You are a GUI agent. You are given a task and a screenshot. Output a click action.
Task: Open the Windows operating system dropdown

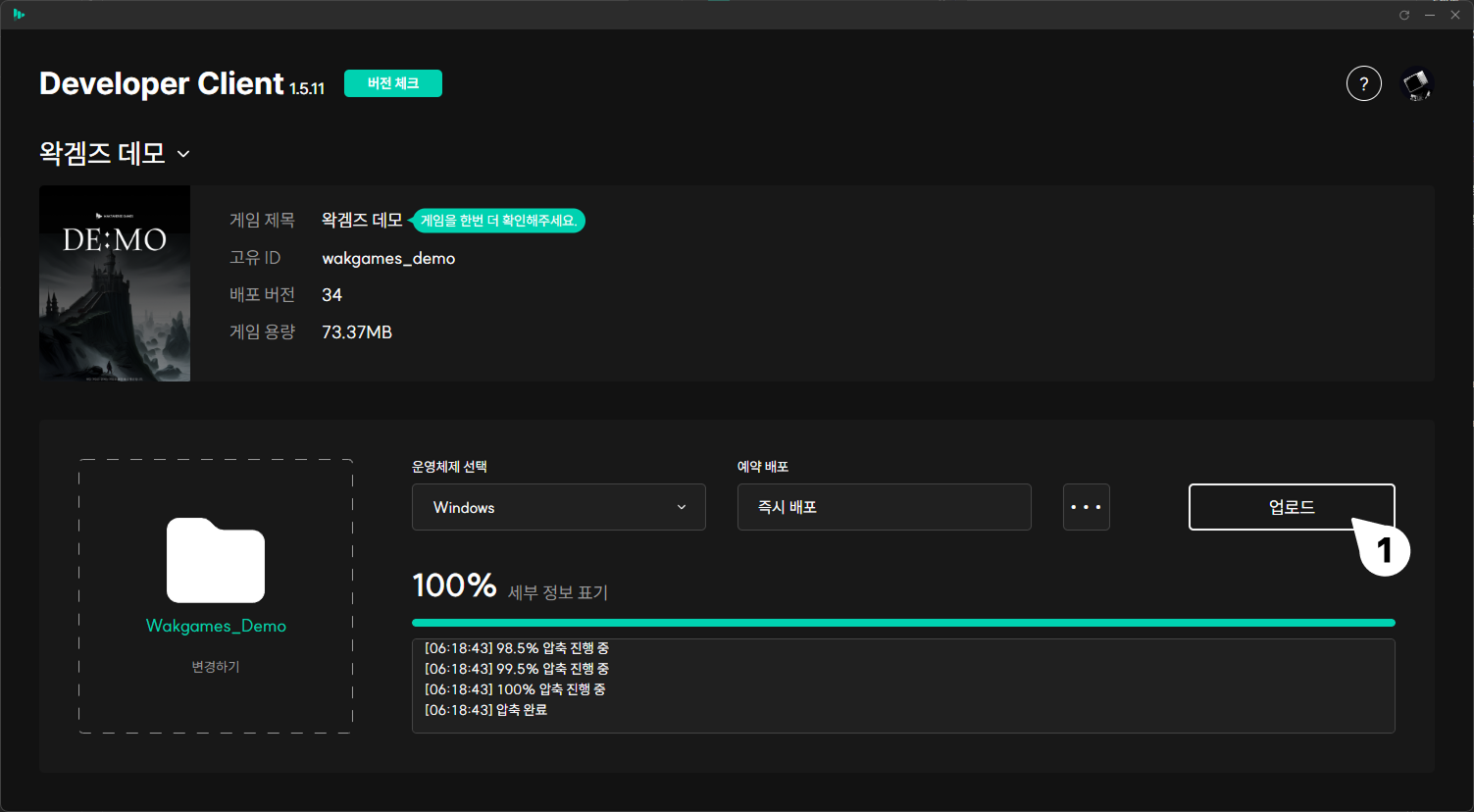[559, 507]
